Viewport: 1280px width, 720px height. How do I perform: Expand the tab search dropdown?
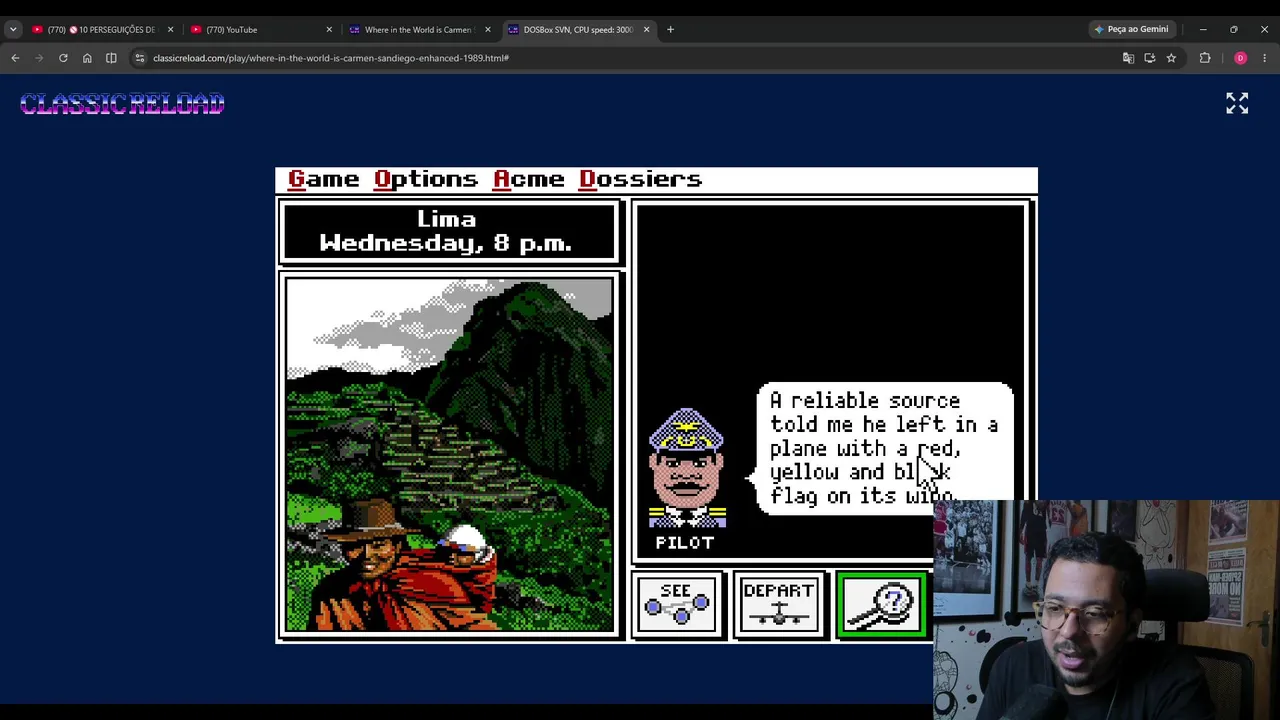[x=13, y=29]
